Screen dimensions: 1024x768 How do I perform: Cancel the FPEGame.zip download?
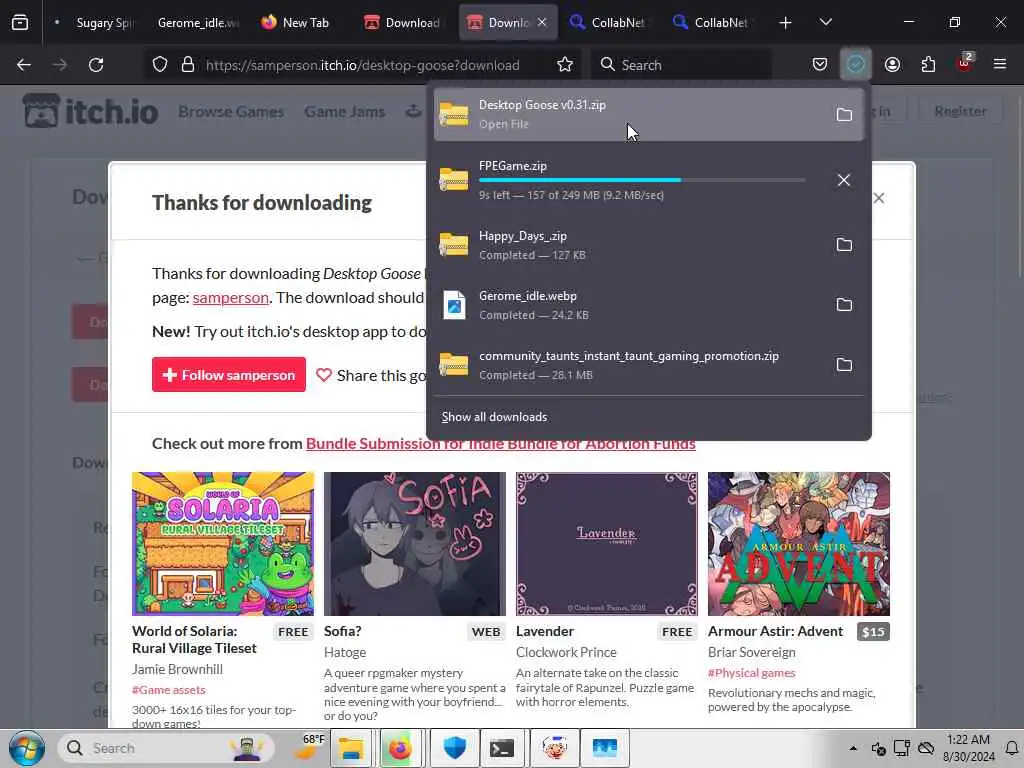click(x=844, y=180)
